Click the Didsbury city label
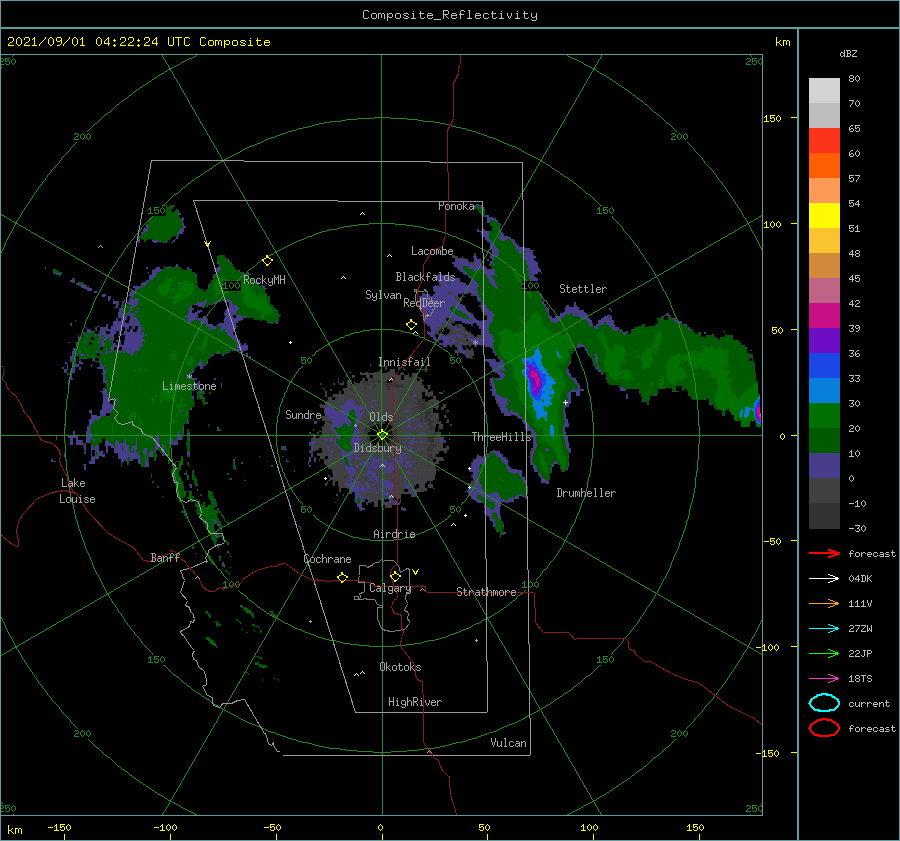The height and width of the screenshot is (841, 900). [x=377, y=448]
